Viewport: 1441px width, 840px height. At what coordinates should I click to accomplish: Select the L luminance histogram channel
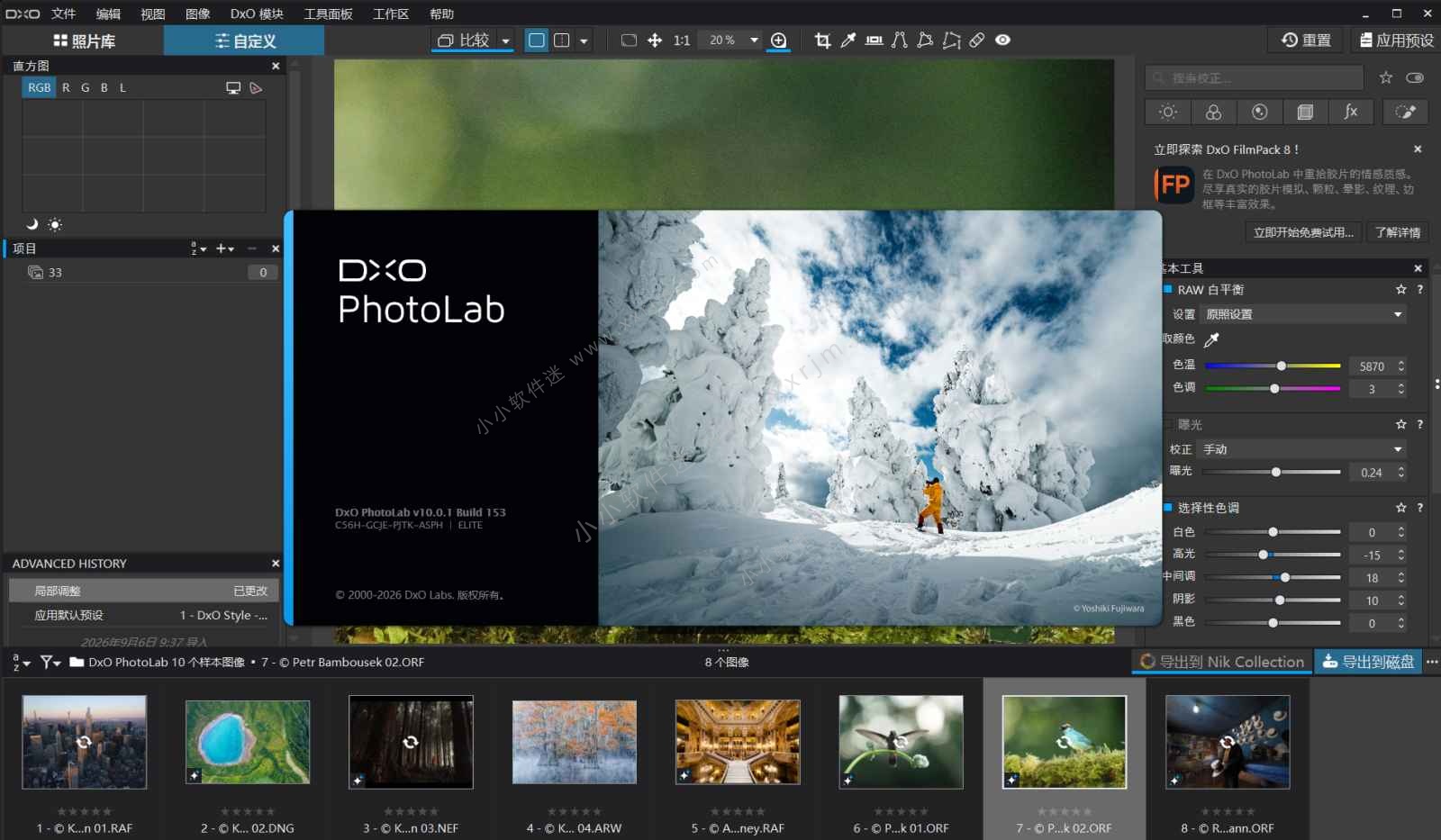(x=122, y=87)
